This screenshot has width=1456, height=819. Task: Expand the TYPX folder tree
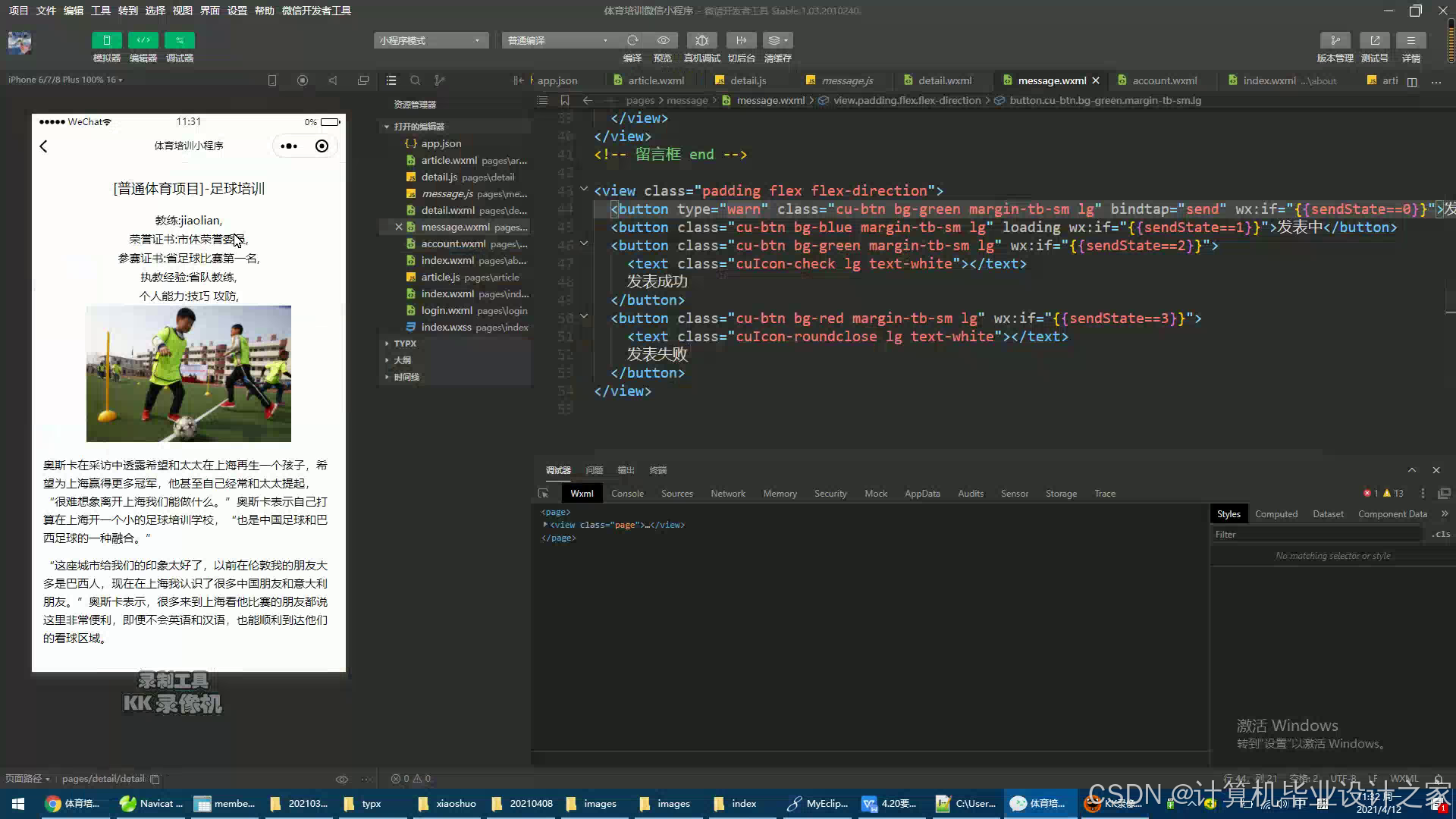pos(405,344)
